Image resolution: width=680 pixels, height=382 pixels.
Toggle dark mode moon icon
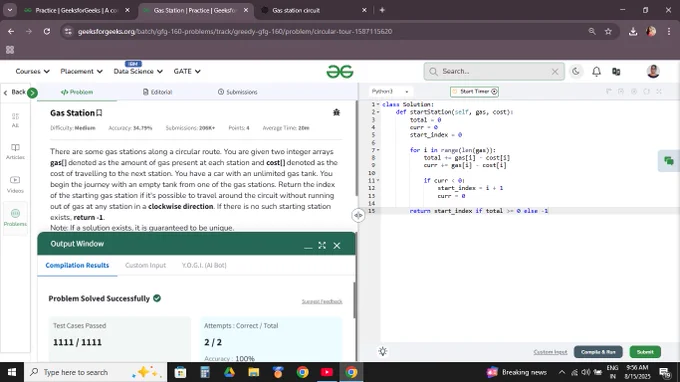click(x=575, y=71)
